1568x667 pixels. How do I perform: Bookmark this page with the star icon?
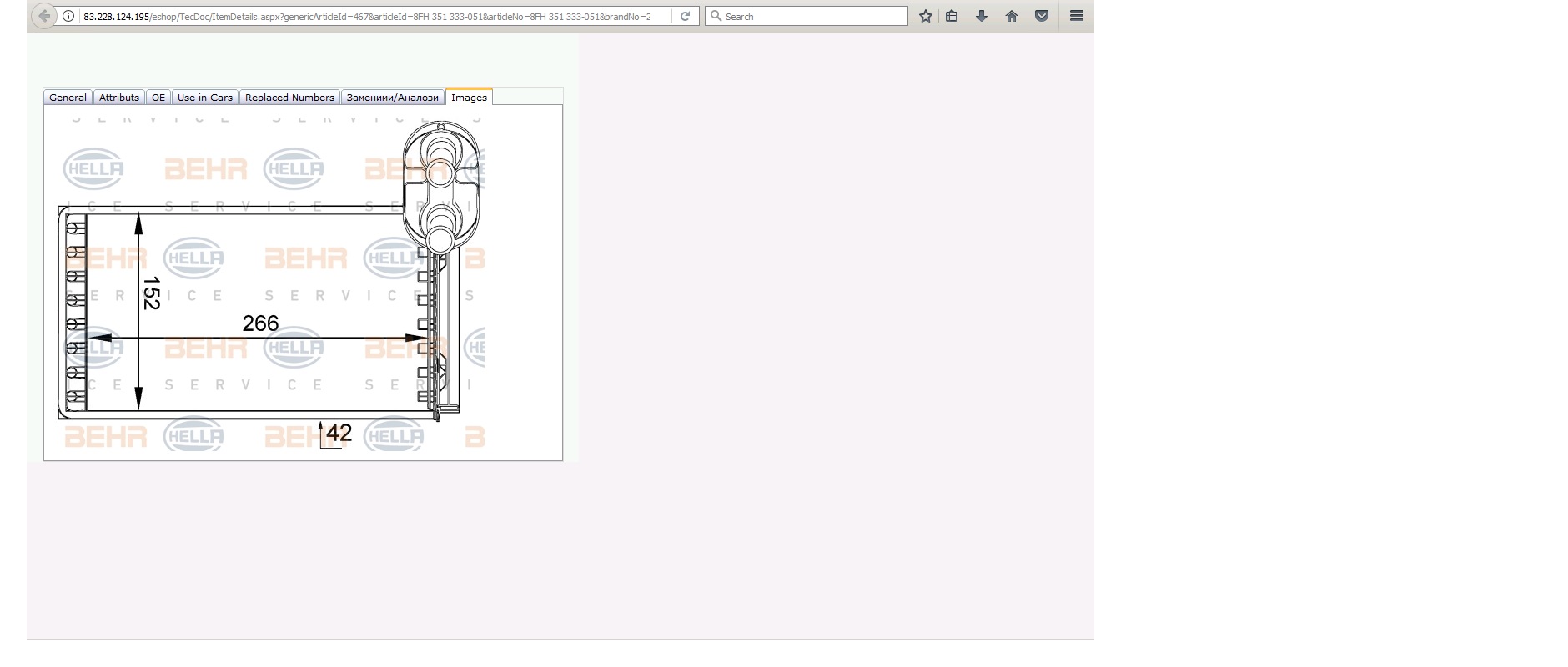click(x=925, y=16)
